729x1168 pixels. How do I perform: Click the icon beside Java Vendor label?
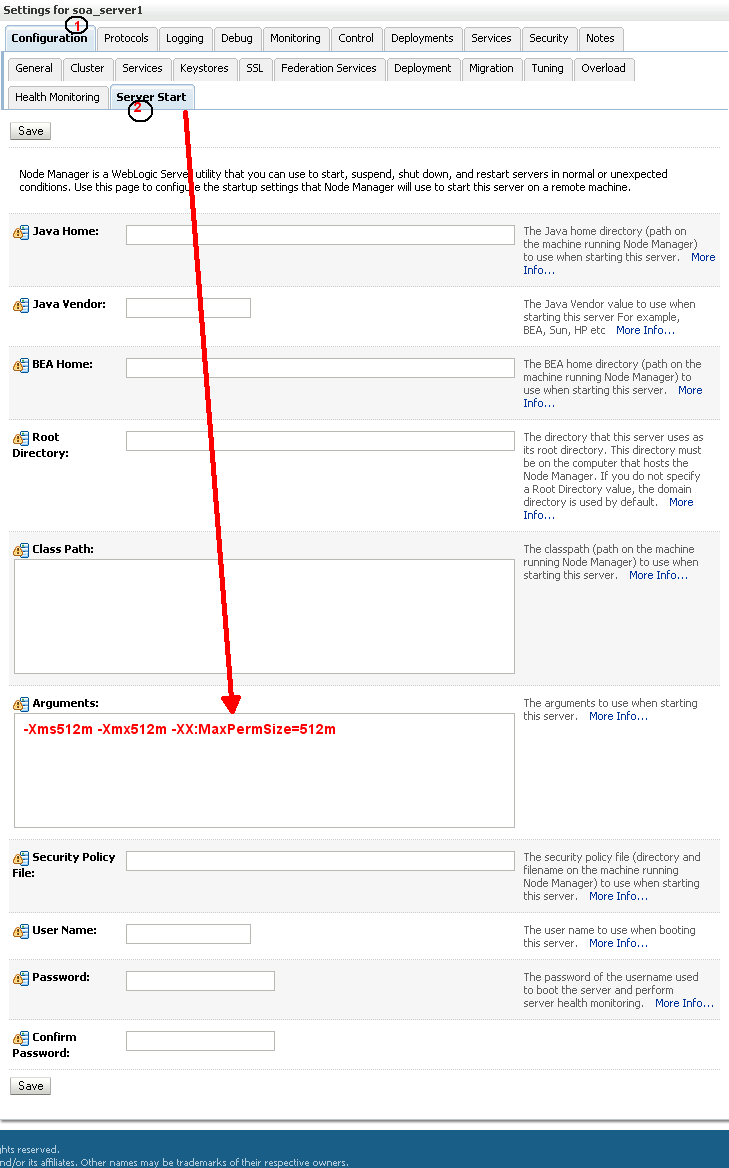coord(21,305)
